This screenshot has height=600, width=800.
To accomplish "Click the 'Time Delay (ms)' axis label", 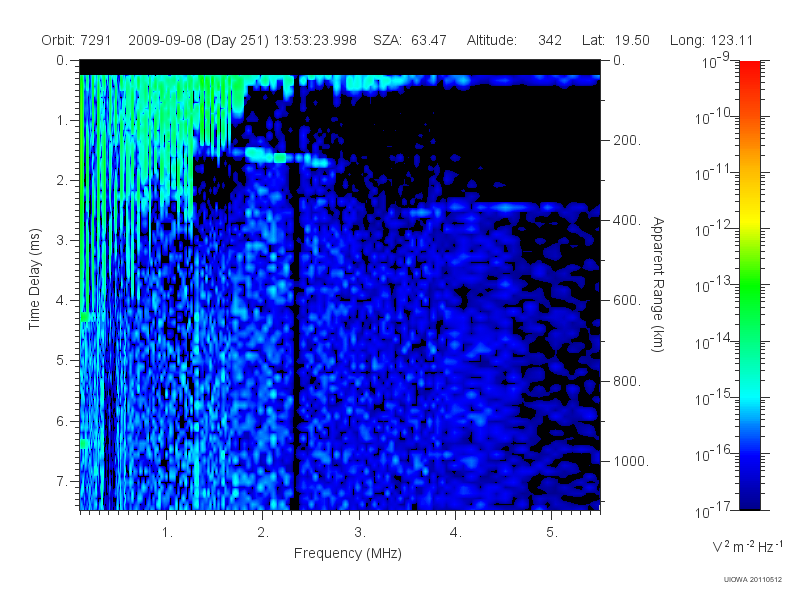I will click(34, 279).
